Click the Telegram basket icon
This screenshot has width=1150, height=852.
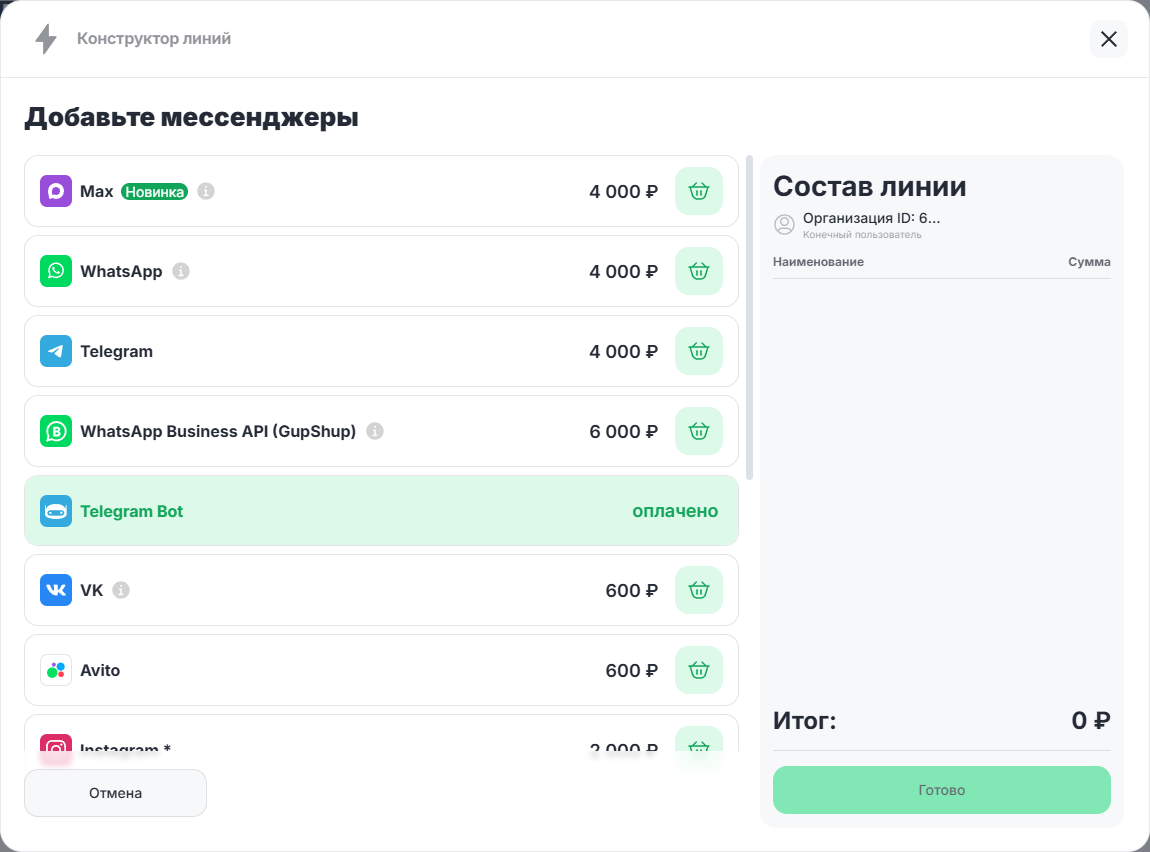click(x=698, y=351)
